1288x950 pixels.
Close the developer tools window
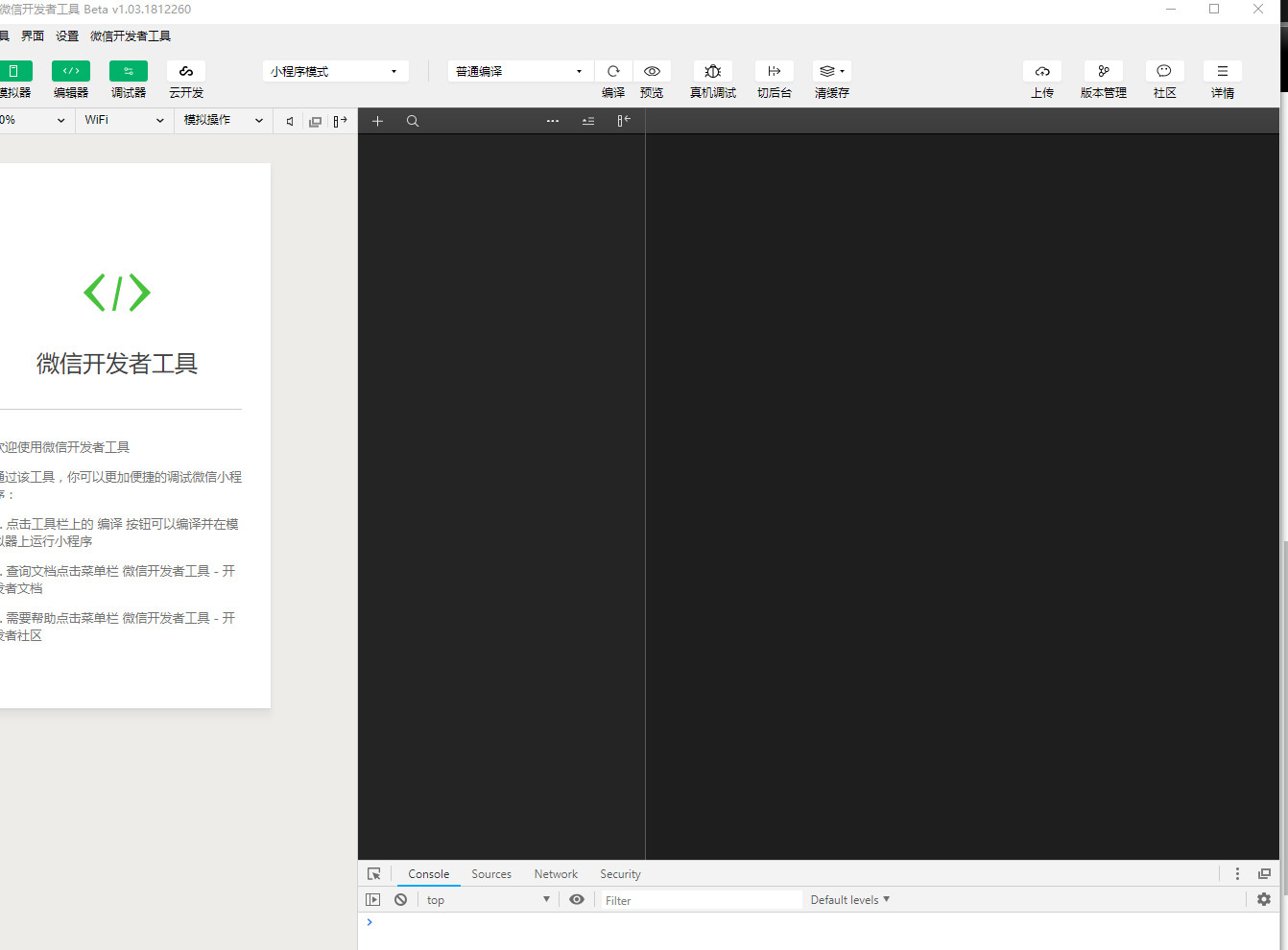pos(1258,10)
